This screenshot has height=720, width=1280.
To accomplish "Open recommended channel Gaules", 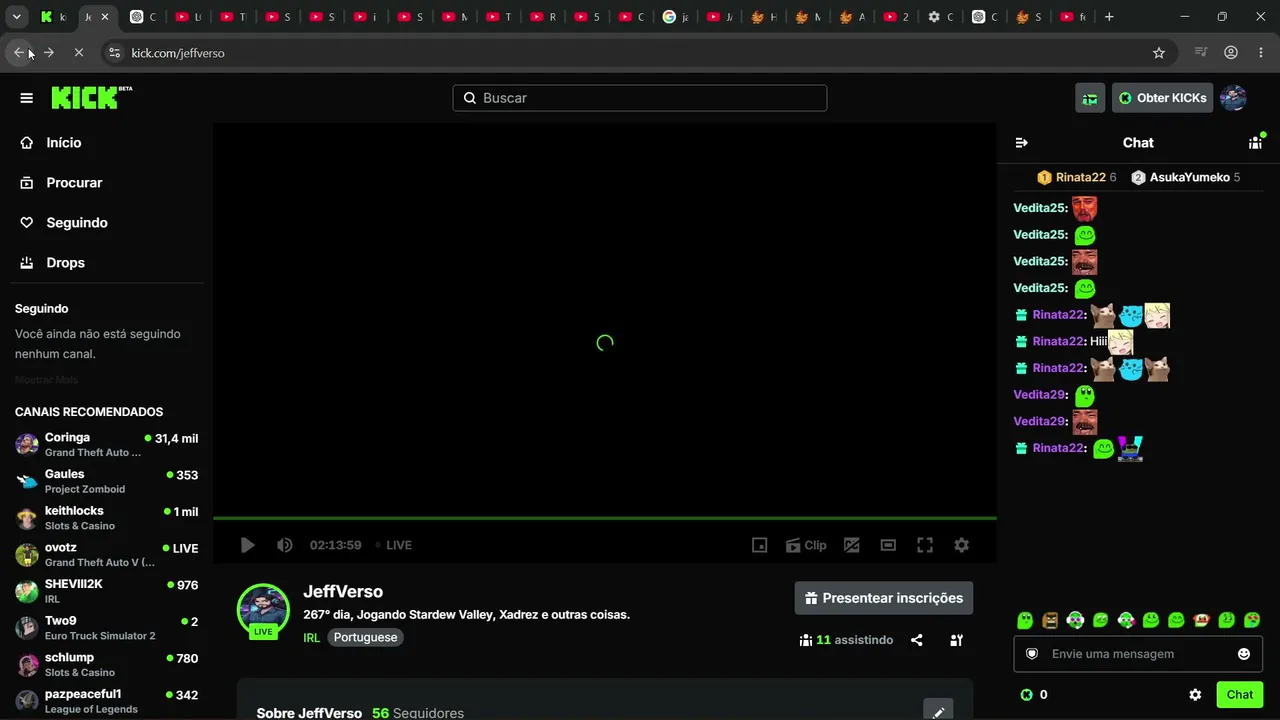I will [106, 481].
